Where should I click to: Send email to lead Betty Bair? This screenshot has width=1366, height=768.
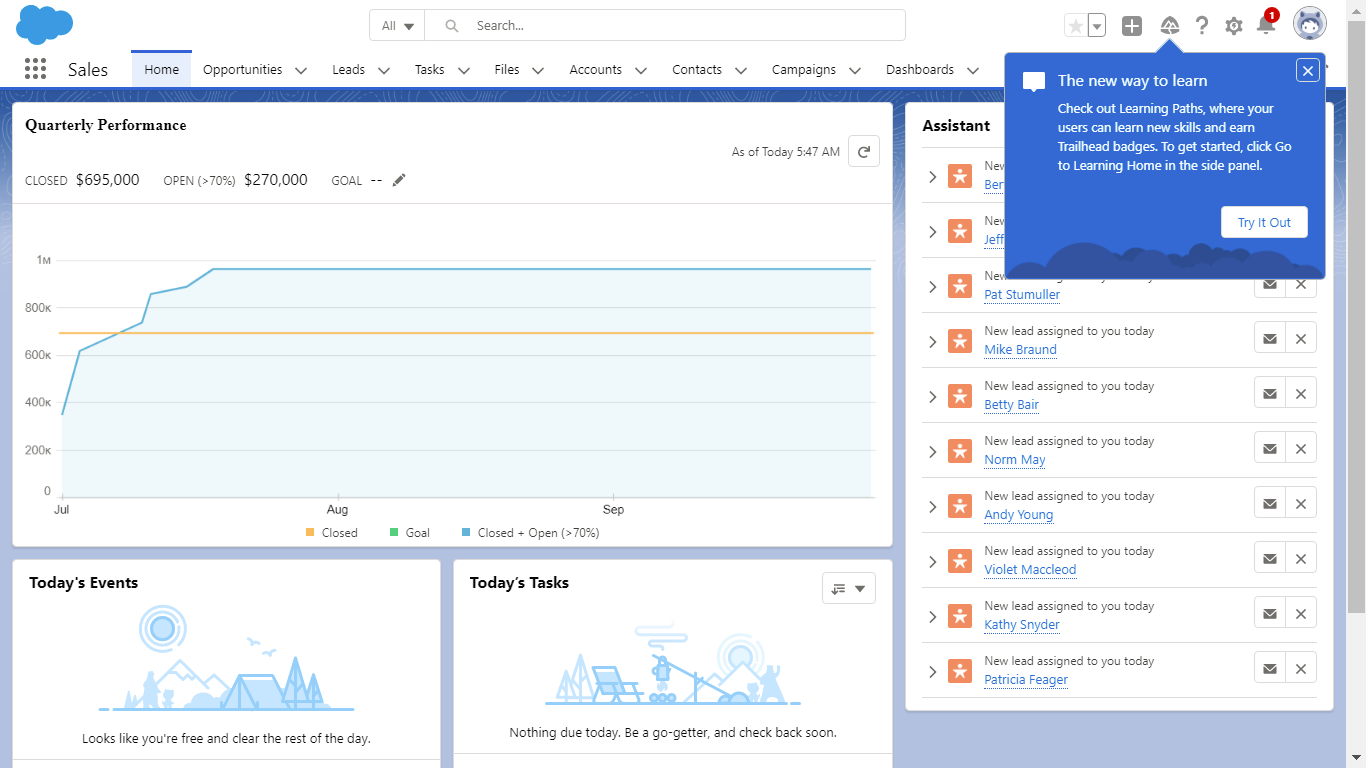[x=1270, y=393]
